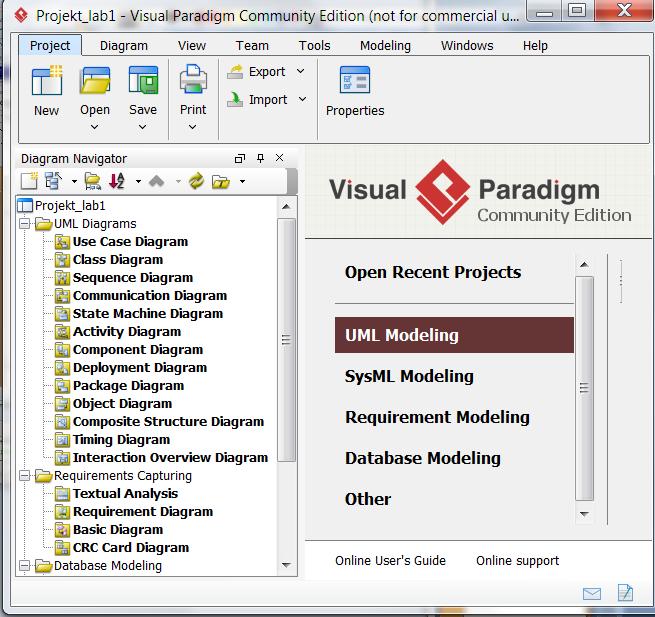This screenshot has height=617, width=655.
Task: Click the envelope icon in the status bar
Action: pos(592,594)
